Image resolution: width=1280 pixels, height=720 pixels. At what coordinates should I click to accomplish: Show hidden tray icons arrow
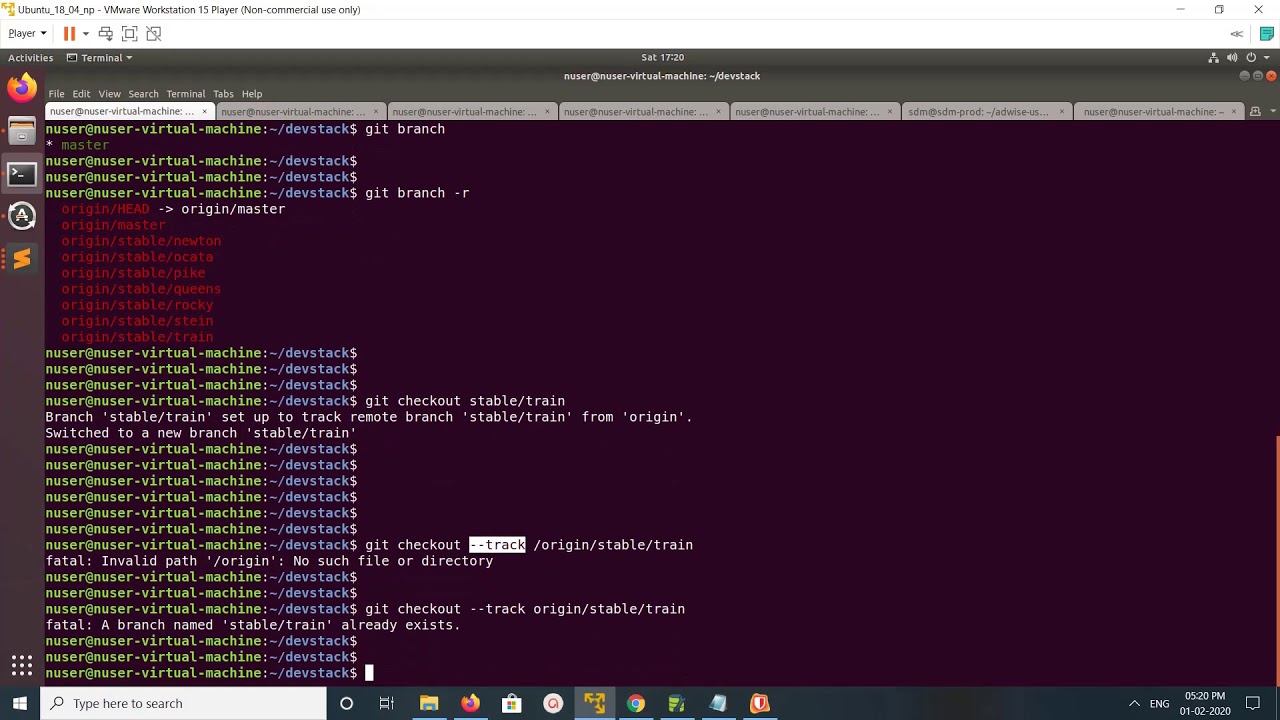coord(1134,703)
